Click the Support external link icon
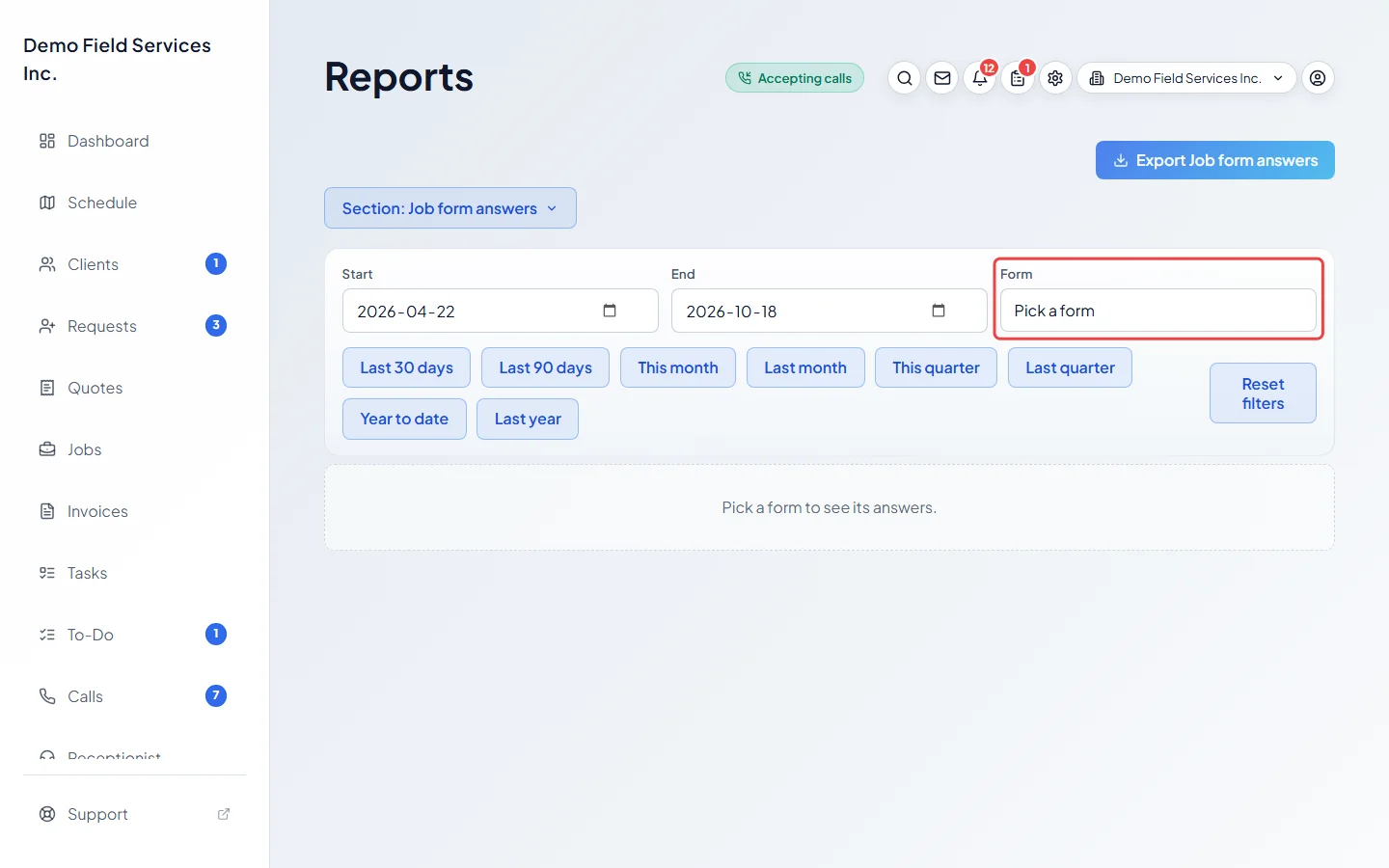The image size is (1389, 868). coord(224,814)
